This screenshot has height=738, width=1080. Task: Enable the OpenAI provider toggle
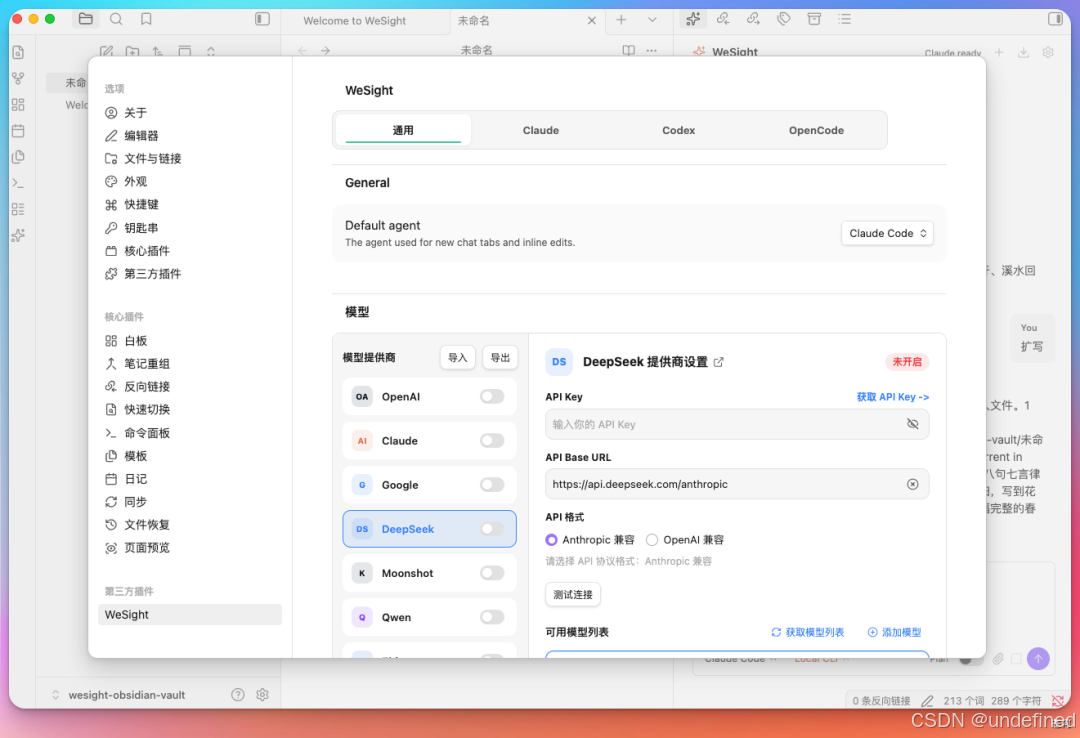(492, 396)
